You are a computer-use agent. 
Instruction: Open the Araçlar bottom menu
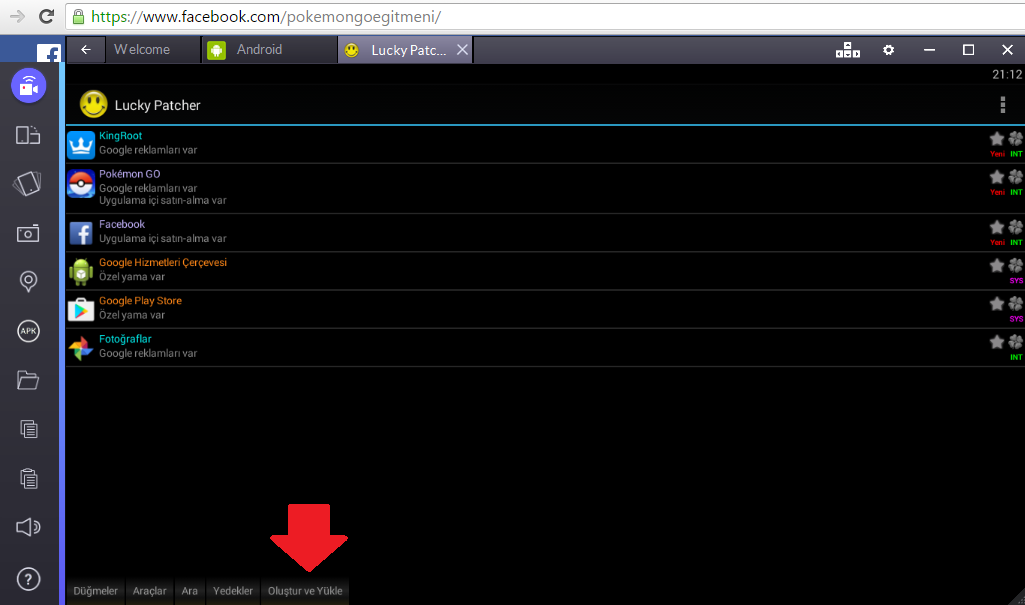tap(150, 591)
